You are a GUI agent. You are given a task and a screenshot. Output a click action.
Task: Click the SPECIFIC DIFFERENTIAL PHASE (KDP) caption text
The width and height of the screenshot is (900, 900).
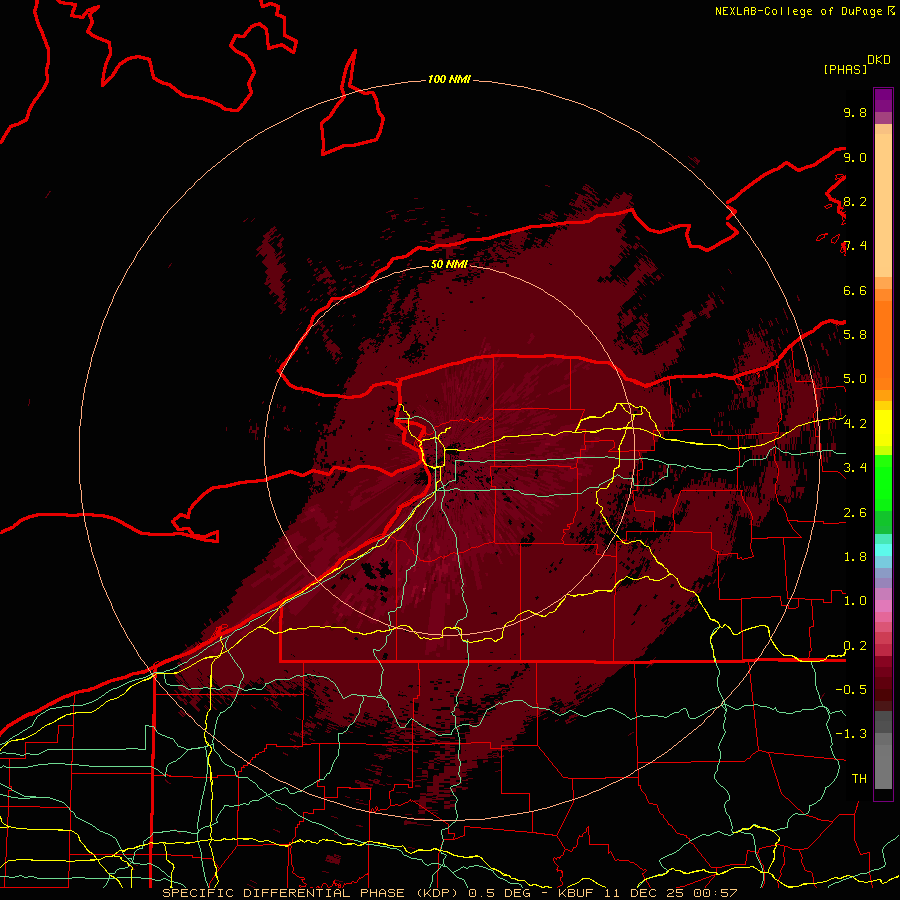click(x=312, y=893)
